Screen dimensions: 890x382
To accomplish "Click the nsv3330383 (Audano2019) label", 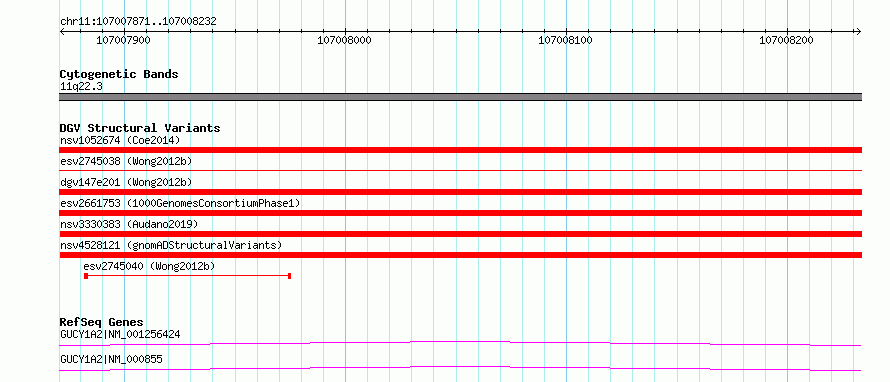I will point(129,224).
